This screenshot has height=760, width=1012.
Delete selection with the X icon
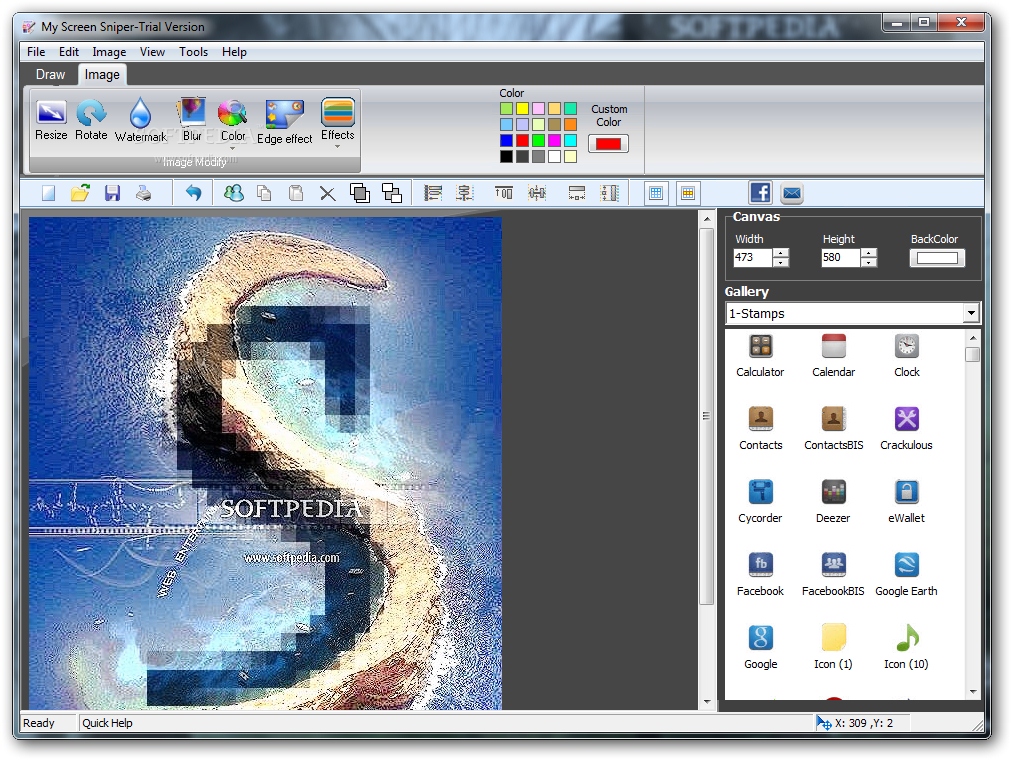[328, 194]
